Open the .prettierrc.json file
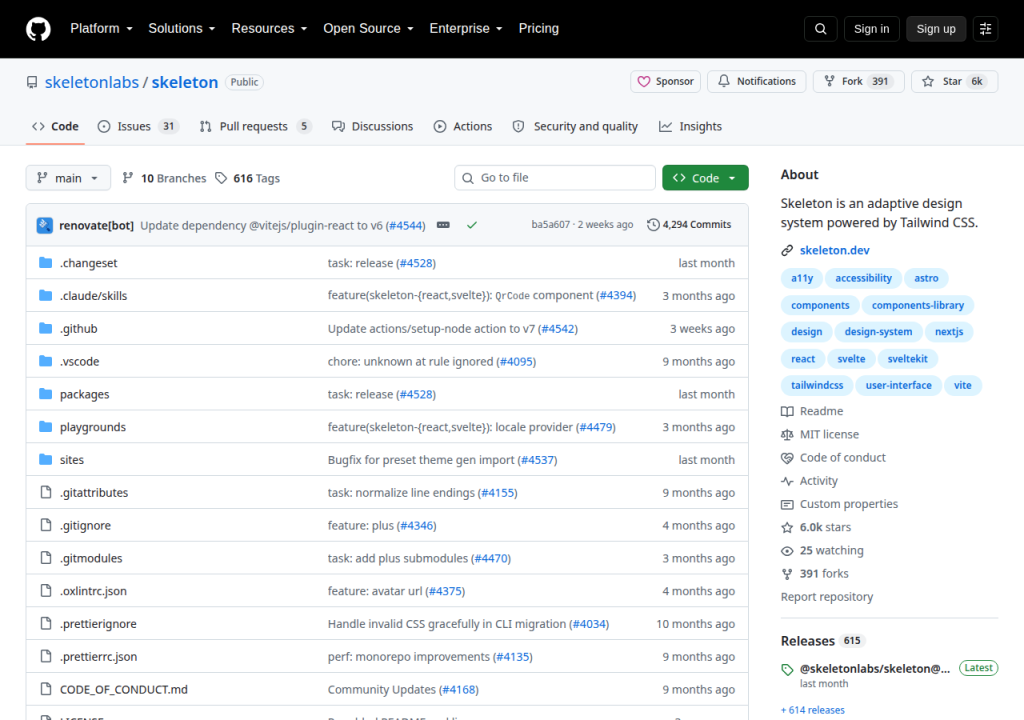 99,657
